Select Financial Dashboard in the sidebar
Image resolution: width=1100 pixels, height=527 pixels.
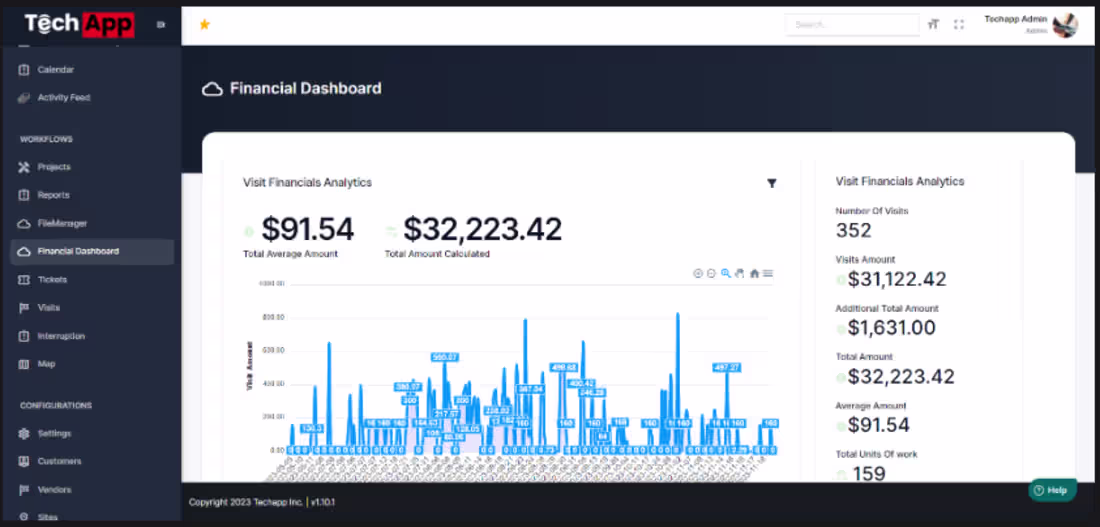(92, 251)
